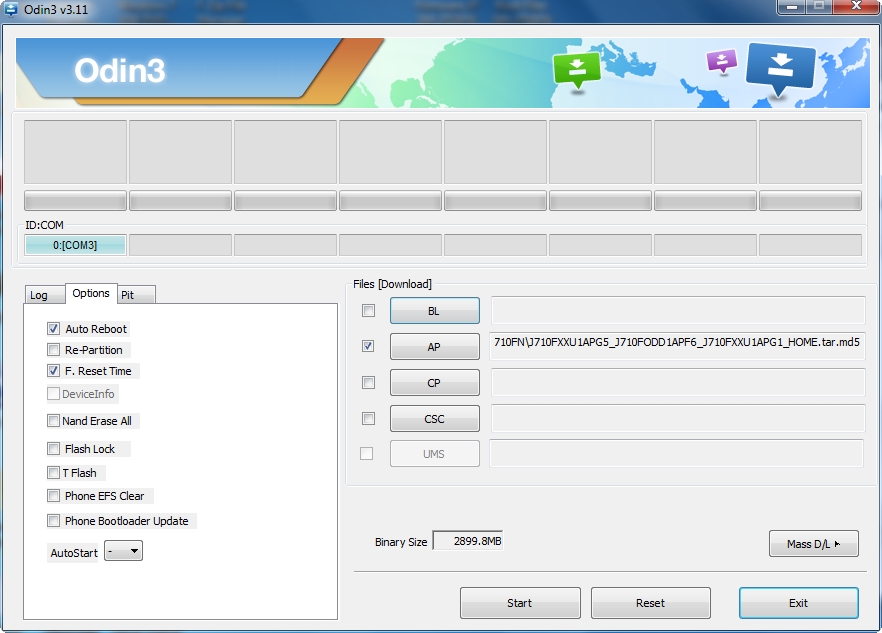882x633 pixels.
Task: Click the purple download bubble icon in banner
Action: [x=722, y=62]
